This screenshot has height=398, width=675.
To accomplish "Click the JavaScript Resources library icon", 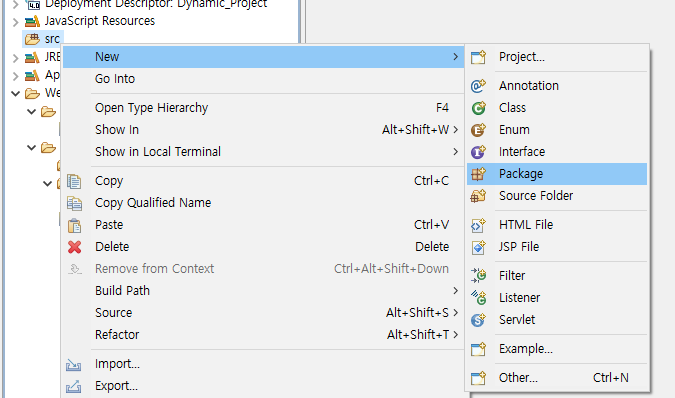I will click(x=32, y=21).
